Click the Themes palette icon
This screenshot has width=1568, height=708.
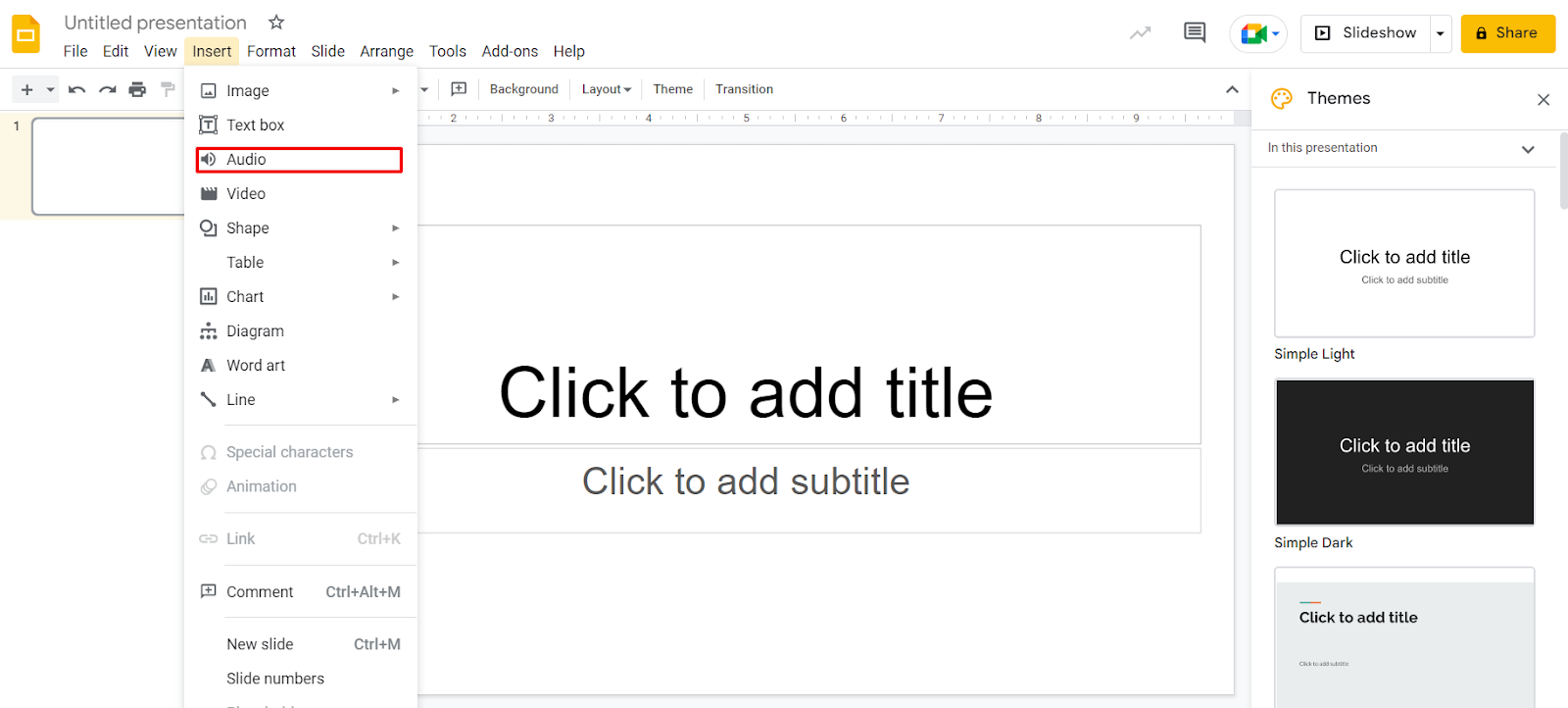(1281, 98)
